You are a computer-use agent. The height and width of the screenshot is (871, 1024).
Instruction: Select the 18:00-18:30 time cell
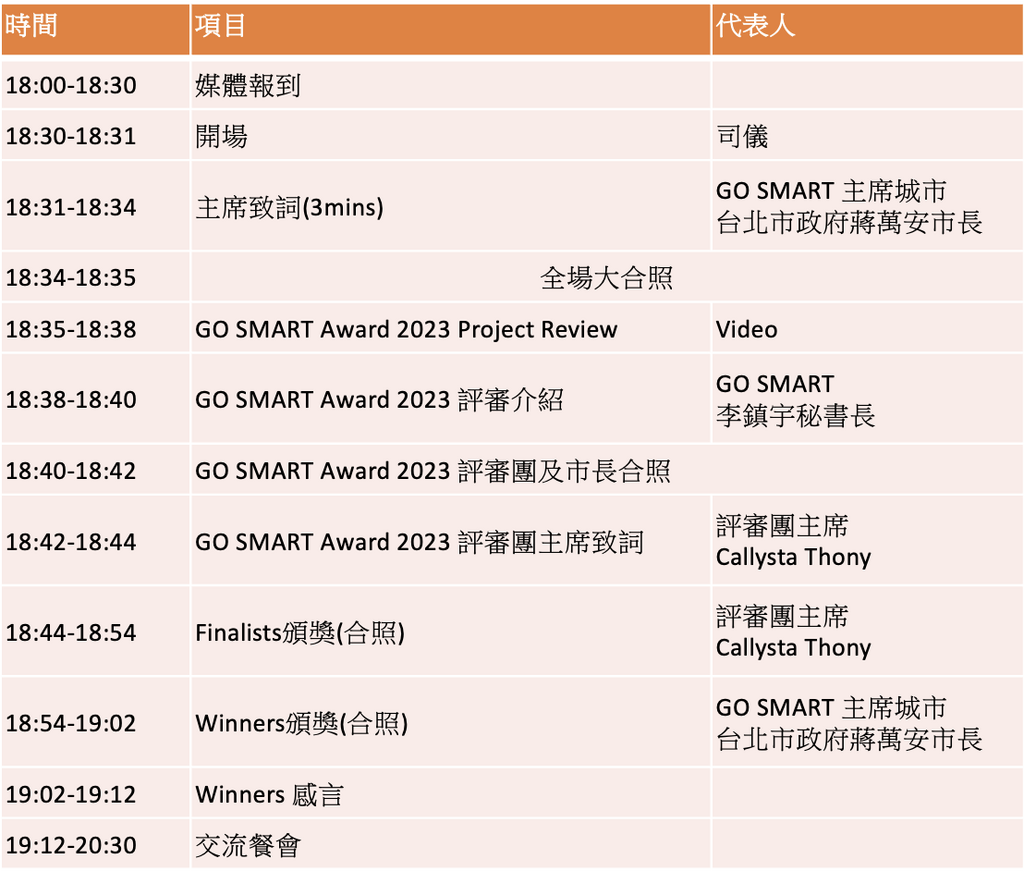click(x=71, y=86)
